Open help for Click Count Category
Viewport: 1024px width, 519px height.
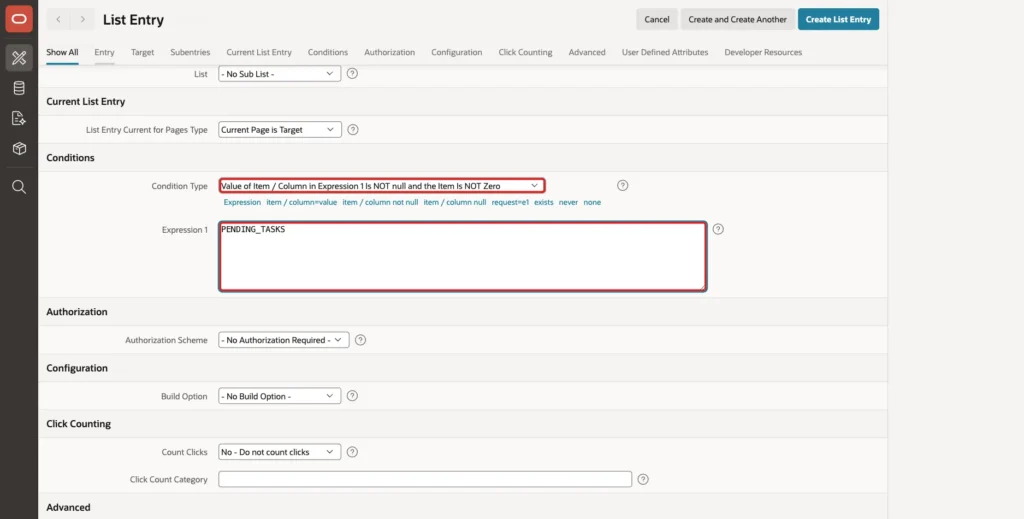click(x=643, y=479)
